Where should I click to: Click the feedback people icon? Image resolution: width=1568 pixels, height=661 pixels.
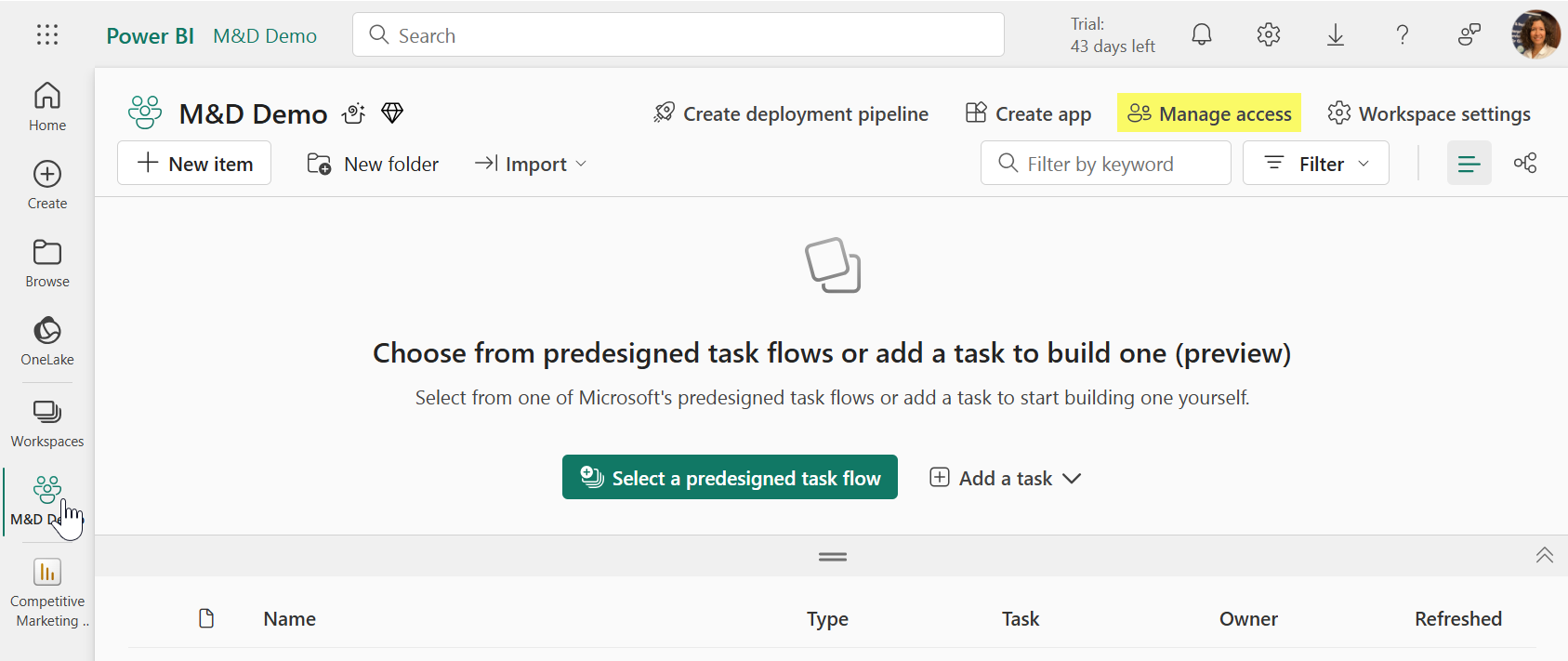(1469, 35)
